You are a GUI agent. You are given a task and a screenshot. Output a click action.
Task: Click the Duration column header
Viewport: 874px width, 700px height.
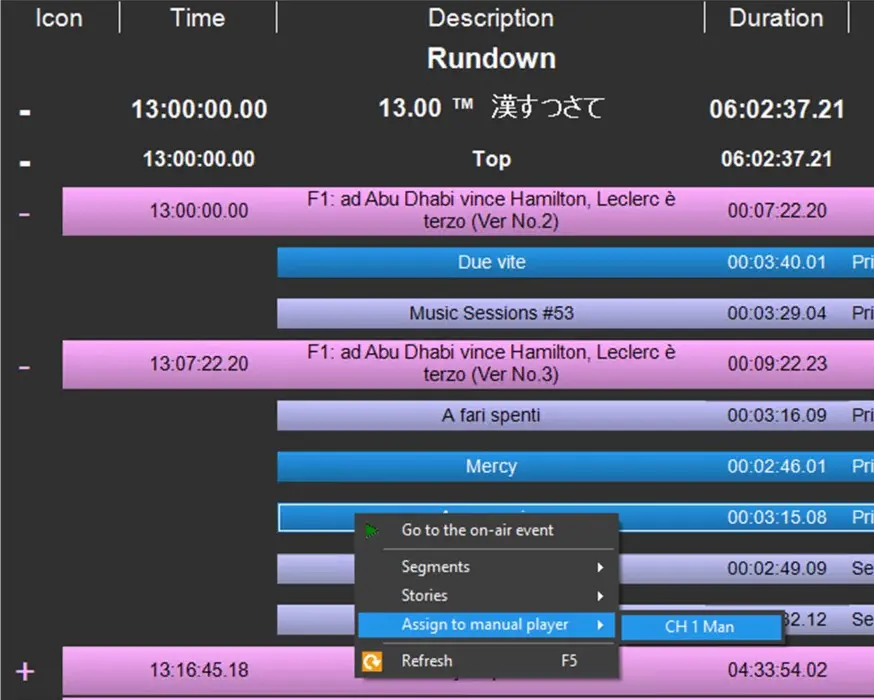click(x=775, y=18)
